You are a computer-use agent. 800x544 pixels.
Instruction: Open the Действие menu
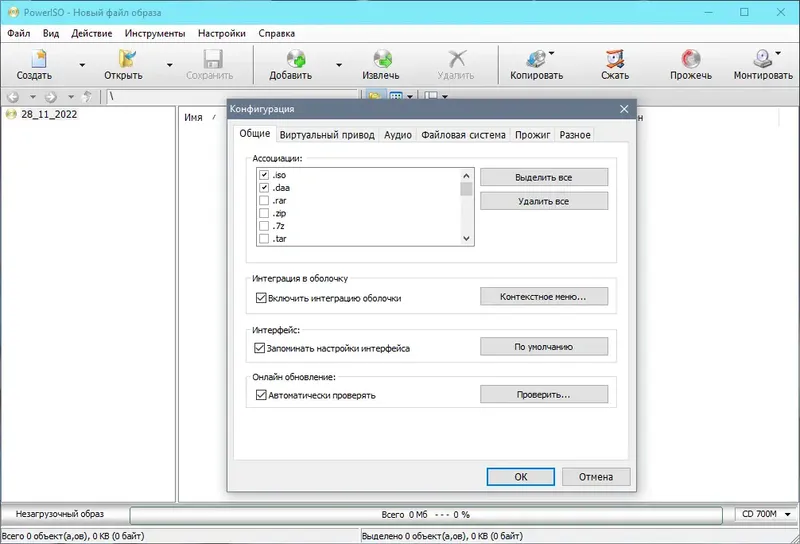click(x=91, y=33)
